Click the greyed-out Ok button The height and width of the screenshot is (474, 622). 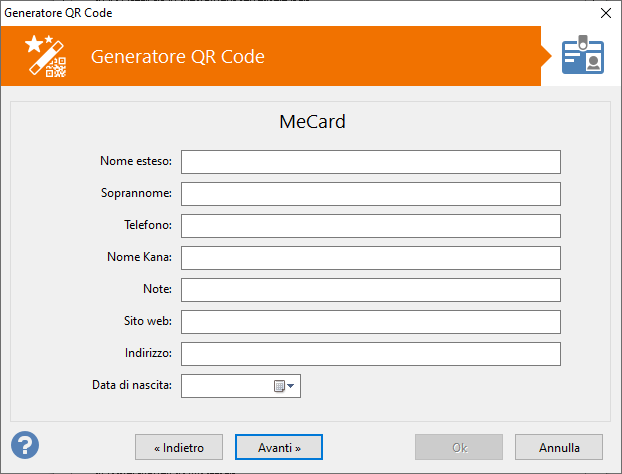point(459,447)
